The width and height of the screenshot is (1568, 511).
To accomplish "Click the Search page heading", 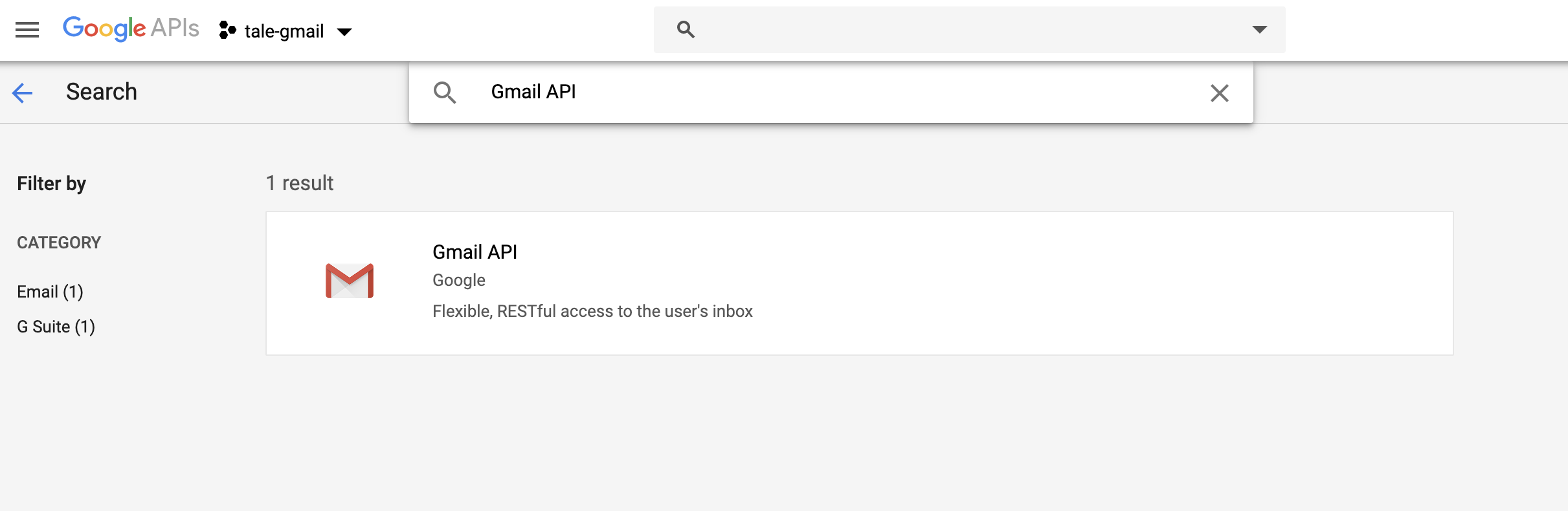I will click(x=102, y=92).
